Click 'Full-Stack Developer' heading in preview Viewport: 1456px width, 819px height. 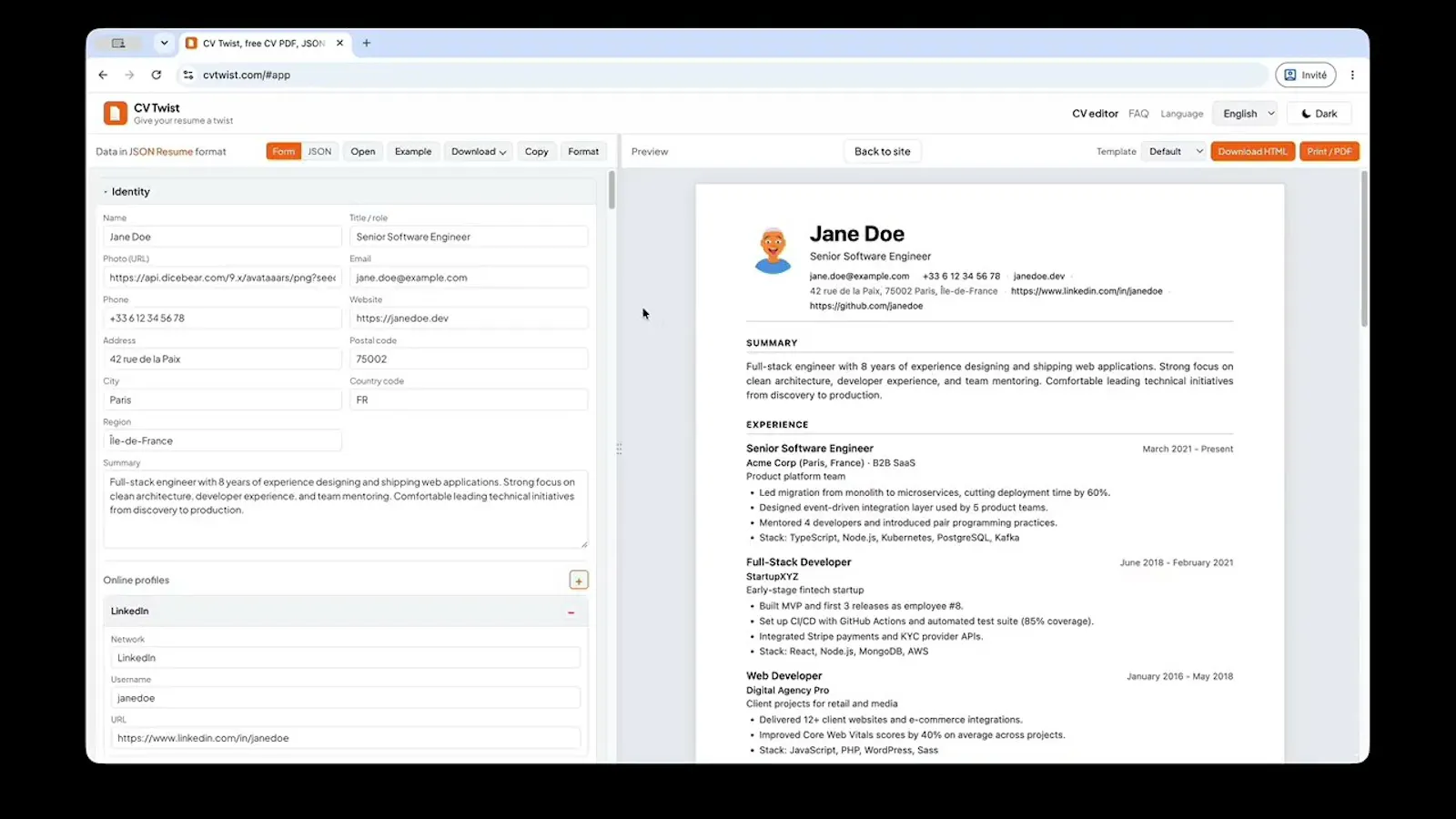point(798,562)
